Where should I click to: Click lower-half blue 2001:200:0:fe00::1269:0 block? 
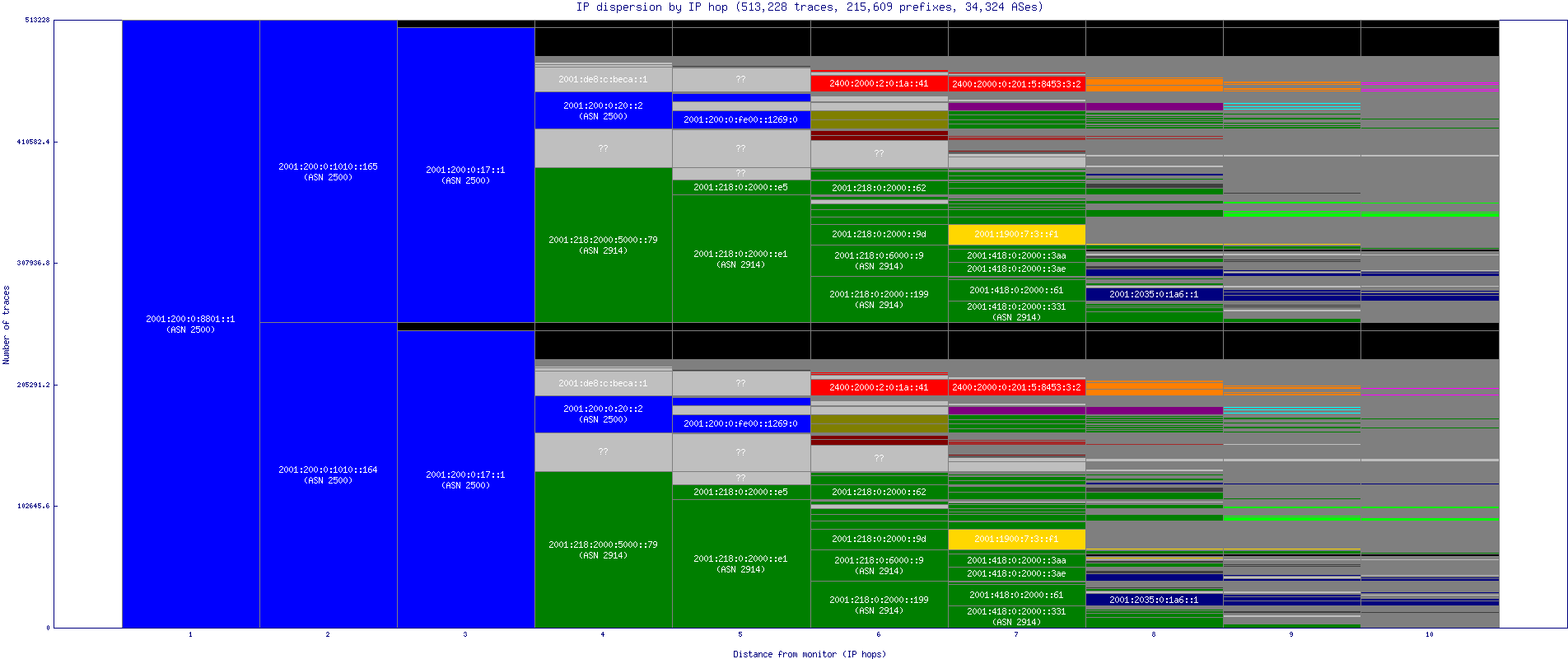pos(741,423)
